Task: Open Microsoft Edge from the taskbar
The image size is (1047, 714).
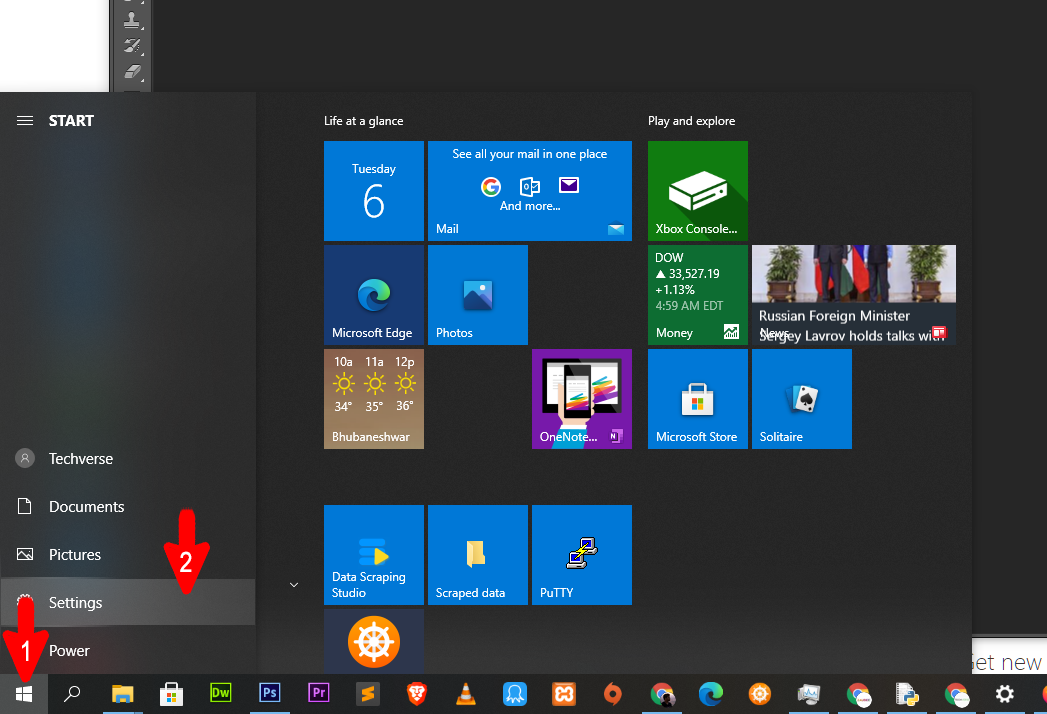Action: click(x=711, y=694)
